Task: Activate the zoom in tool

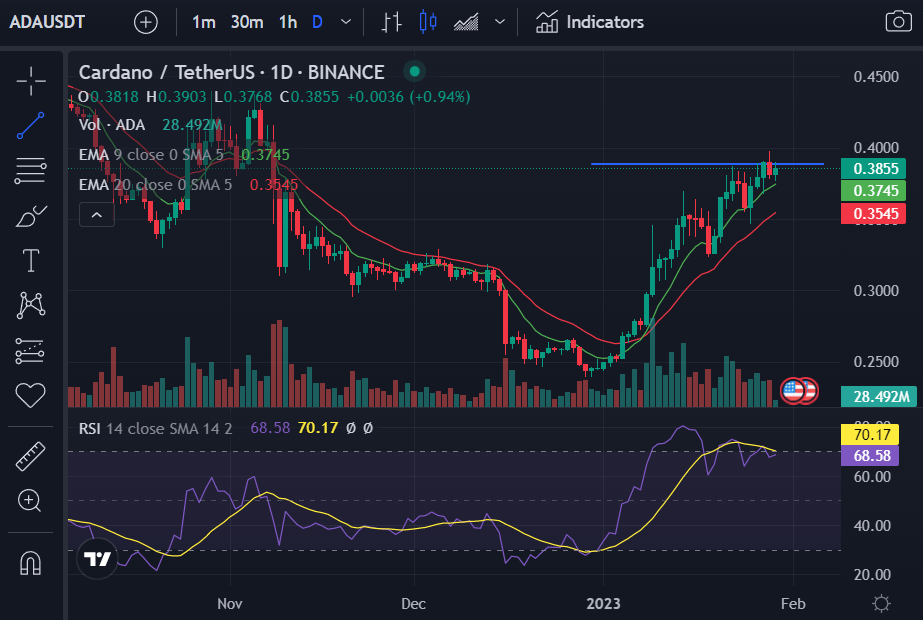Action: [29, 501]
